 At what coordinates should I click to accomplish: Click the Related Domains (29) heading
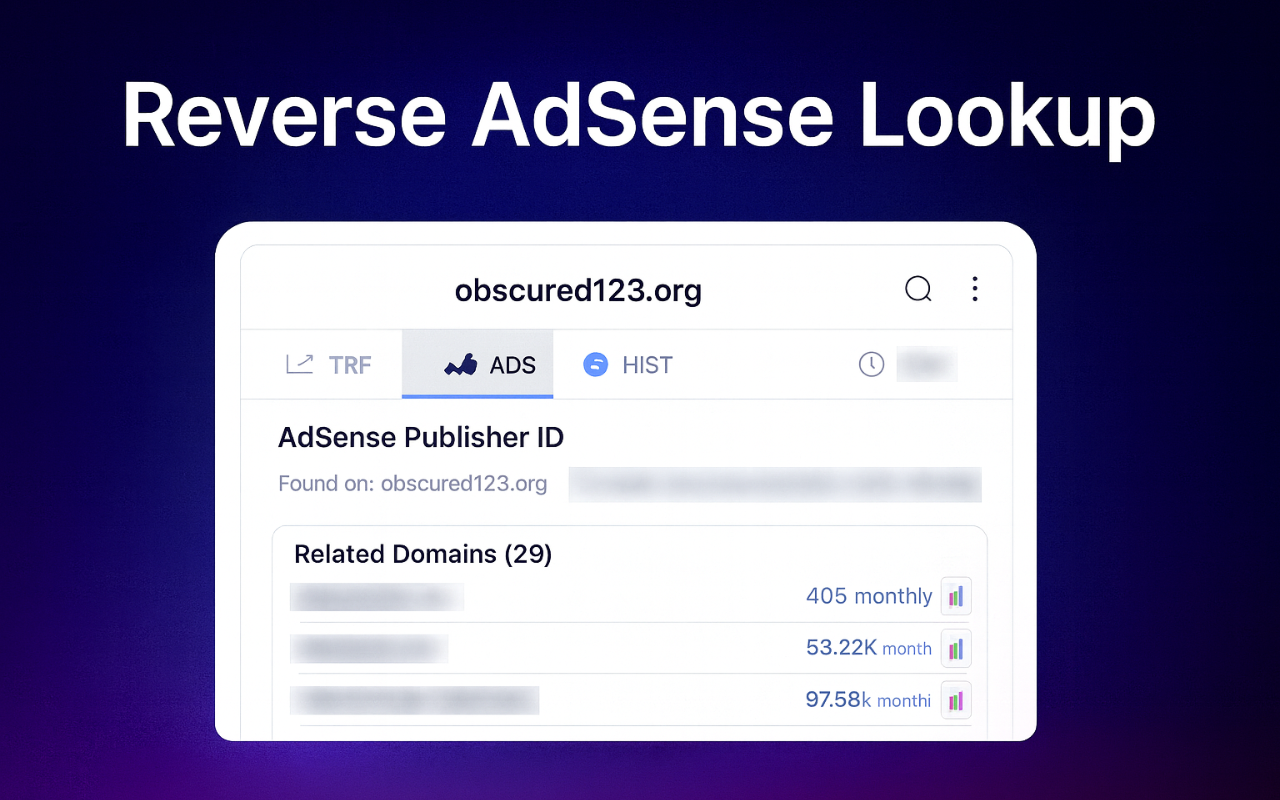pos(423,554)
